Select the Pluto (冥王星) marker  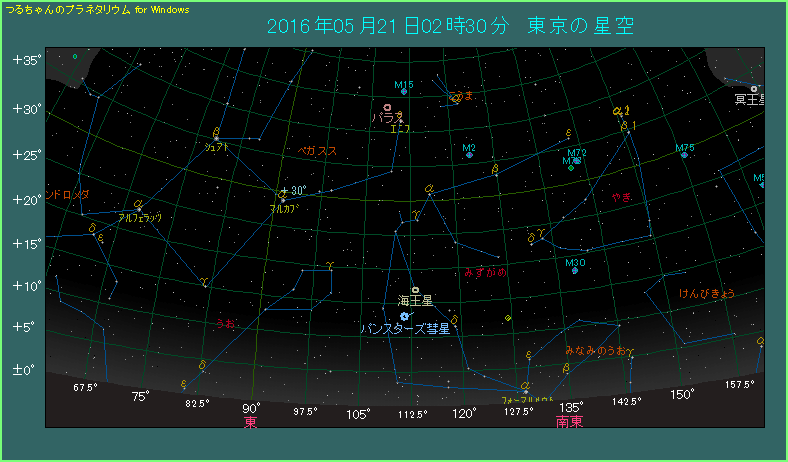754,89
